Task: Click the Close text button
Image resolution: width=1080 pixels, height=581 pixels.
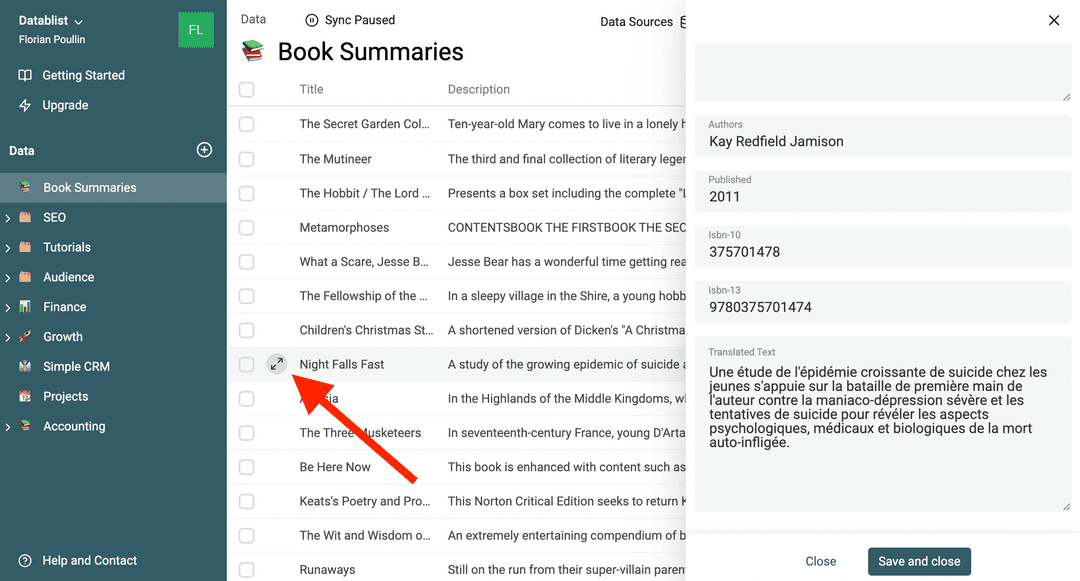Action: tap(821, 561)
